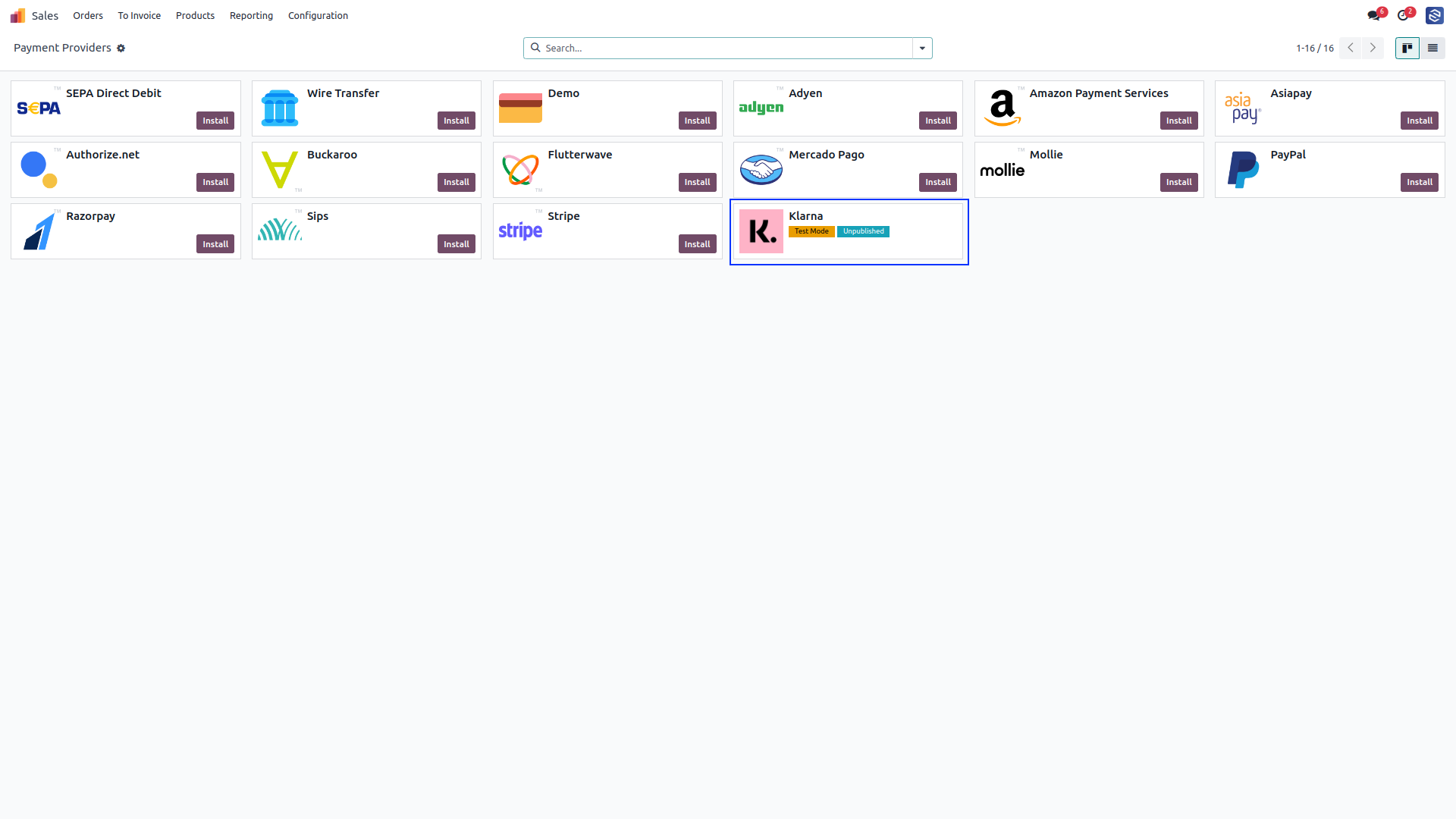Click the Payment Providers breadcrumb title

[x=62, y=48]
